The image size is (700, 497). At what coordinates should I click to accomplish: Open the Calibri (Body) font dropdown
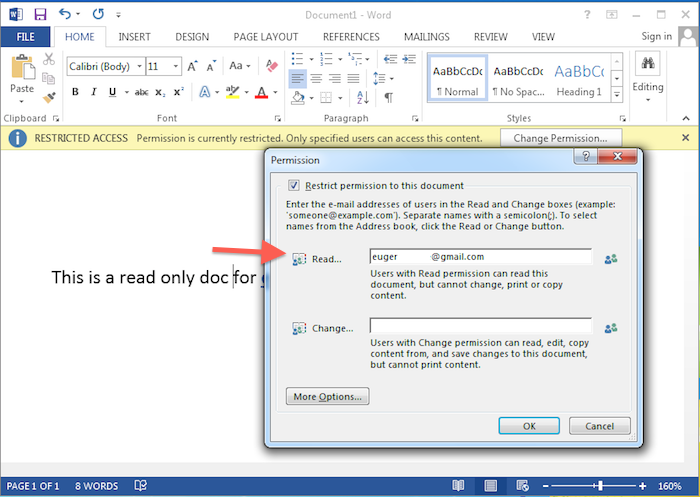click(x=140, y=67)
